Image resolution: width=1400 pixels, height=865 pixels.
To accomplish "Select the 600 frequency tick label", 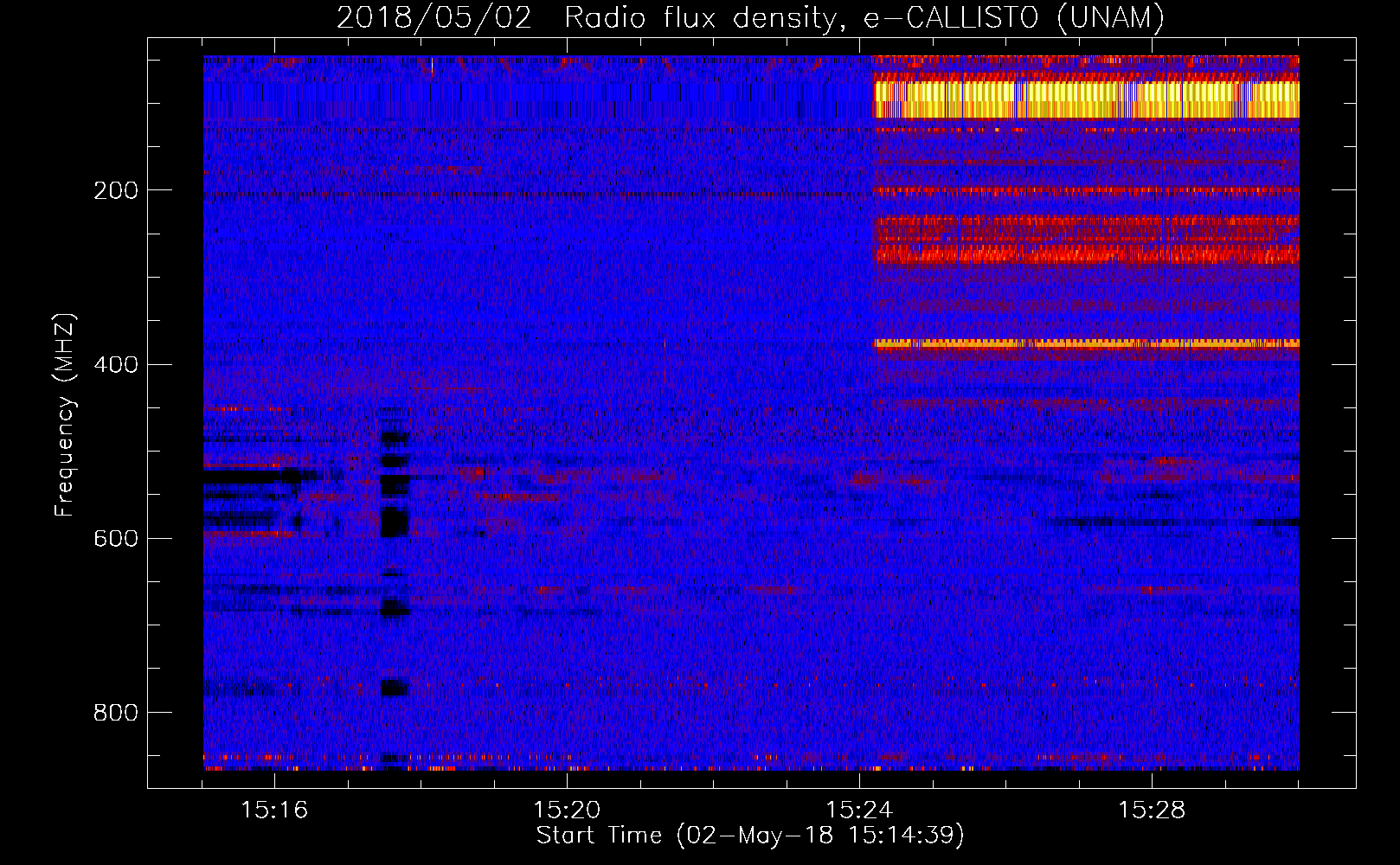I will [x=115, y=538].
